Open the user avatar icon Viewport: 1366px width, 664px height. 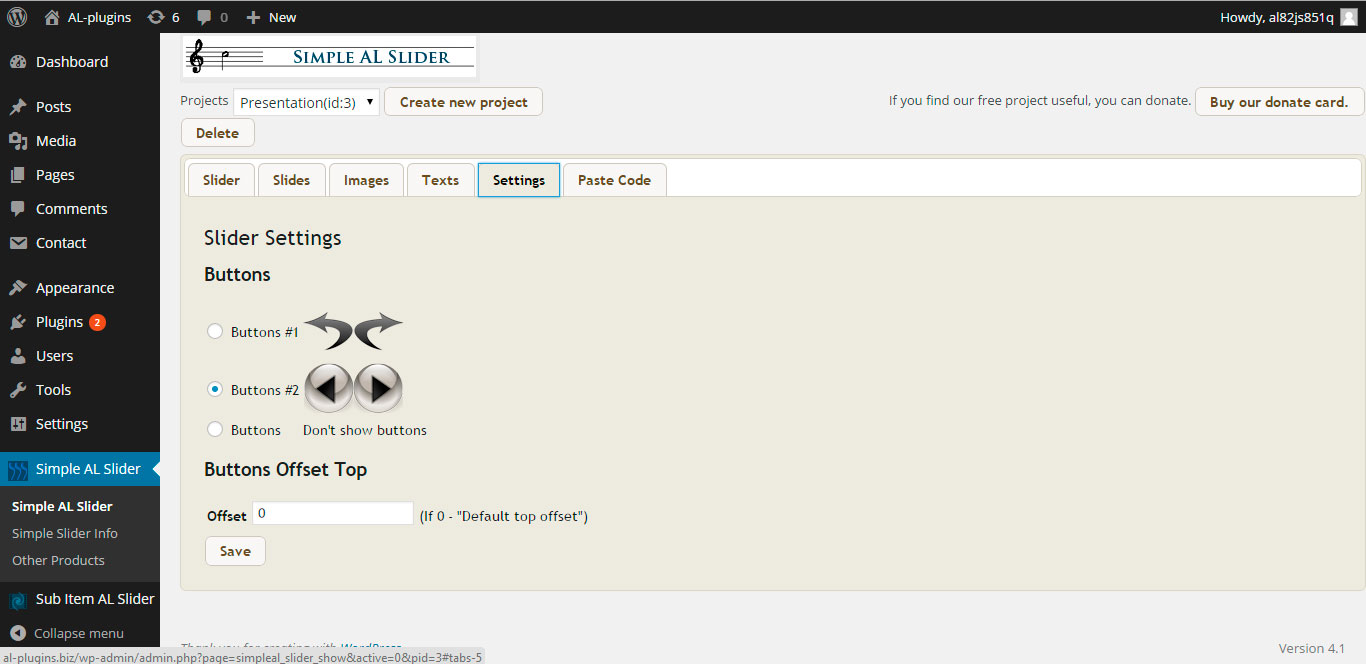tap(1348, 17)
